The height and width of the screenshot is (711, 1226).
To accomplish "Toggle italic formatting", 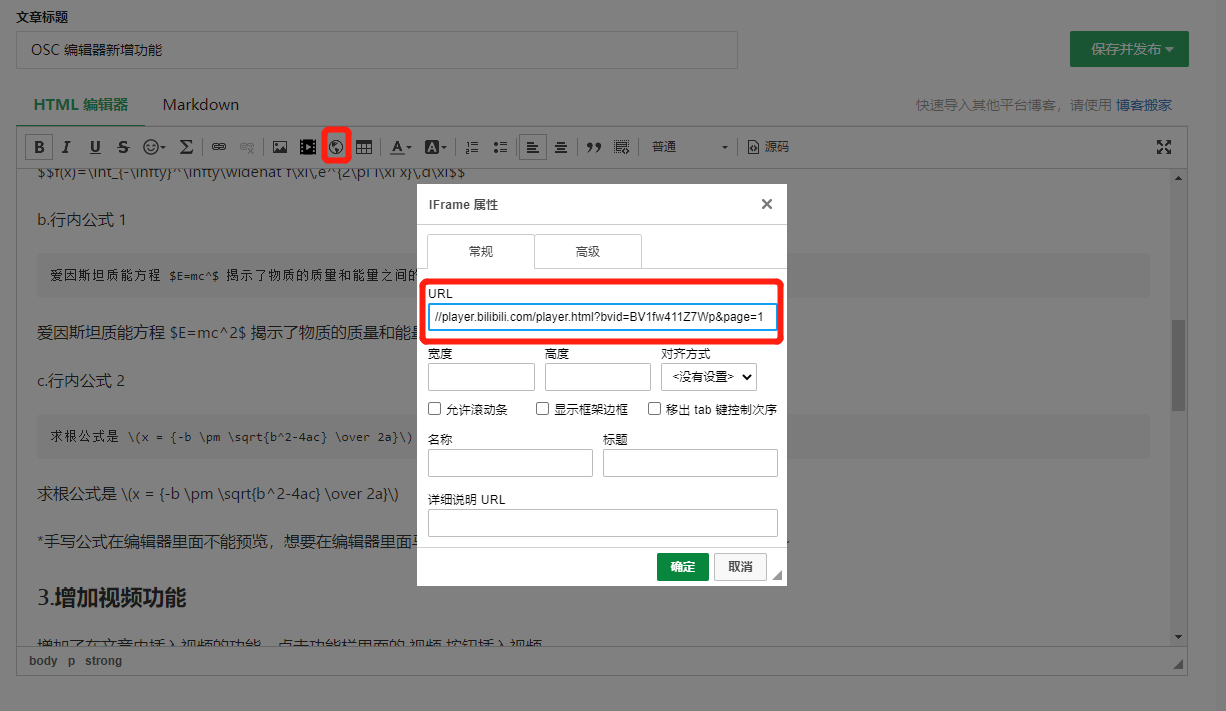I will coord(67,147).
